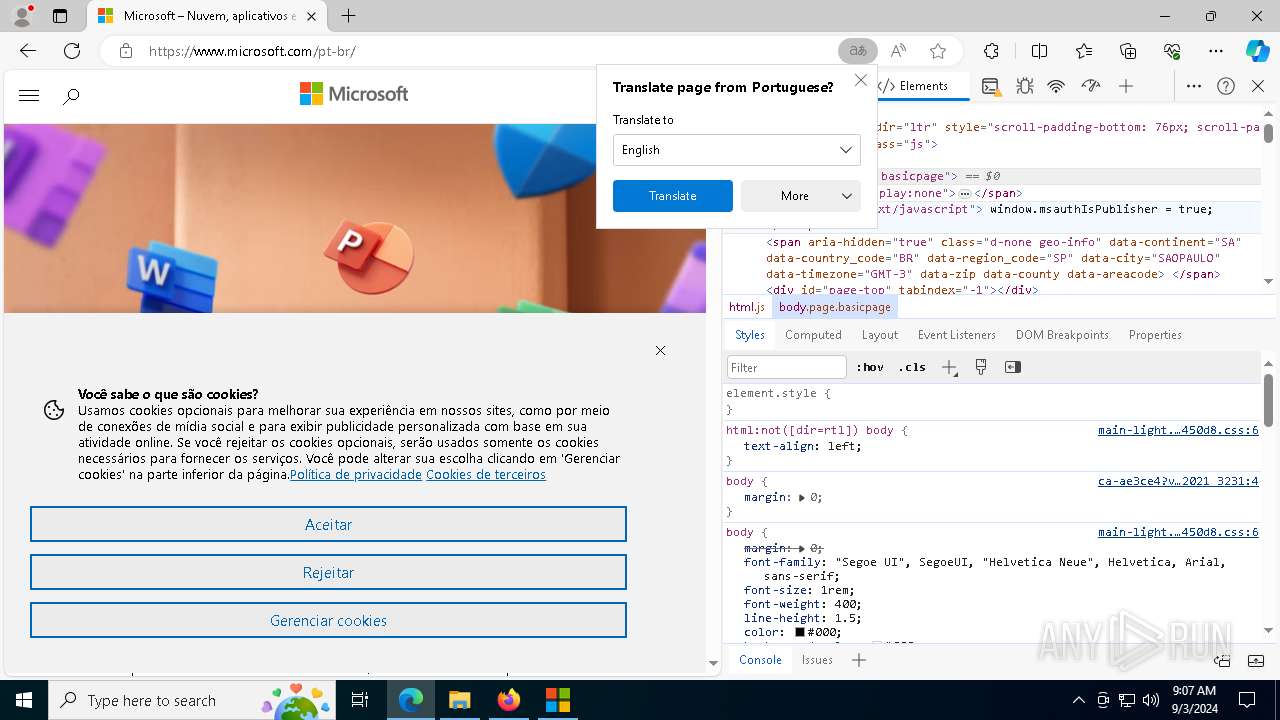Toggle computed styles sidebar icon
The width and height of the screenshot is (1280, 720).
1013,367
